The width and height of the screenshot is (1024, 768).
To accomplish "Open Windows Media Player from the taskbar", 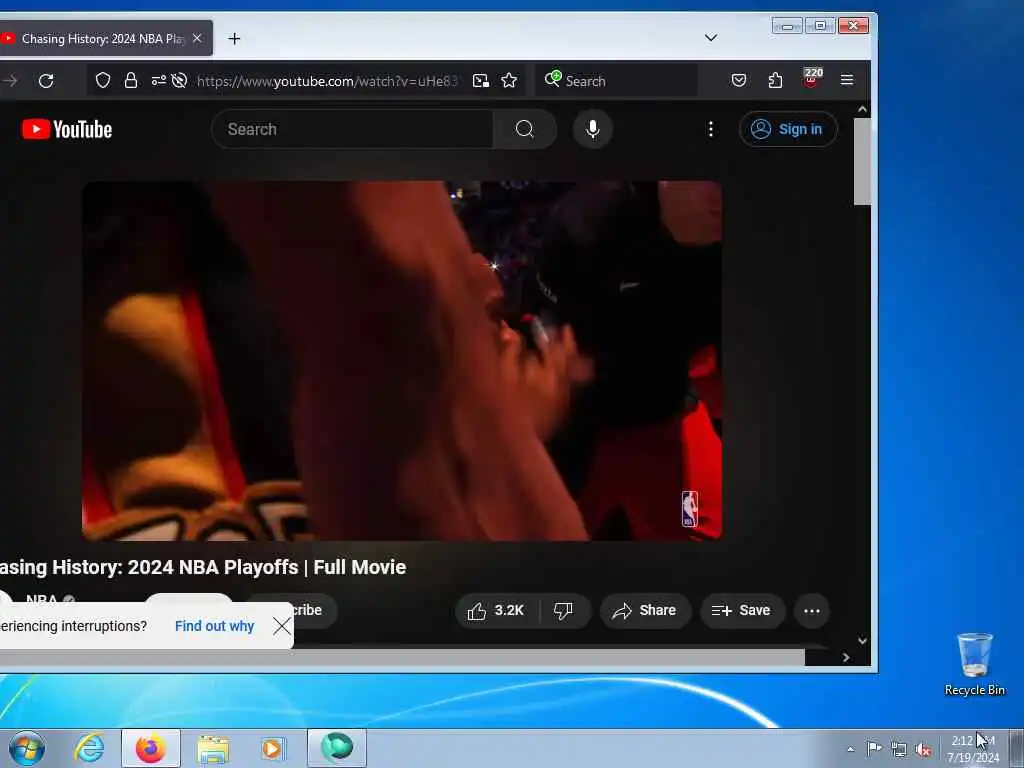I will [x=273, y=748].
